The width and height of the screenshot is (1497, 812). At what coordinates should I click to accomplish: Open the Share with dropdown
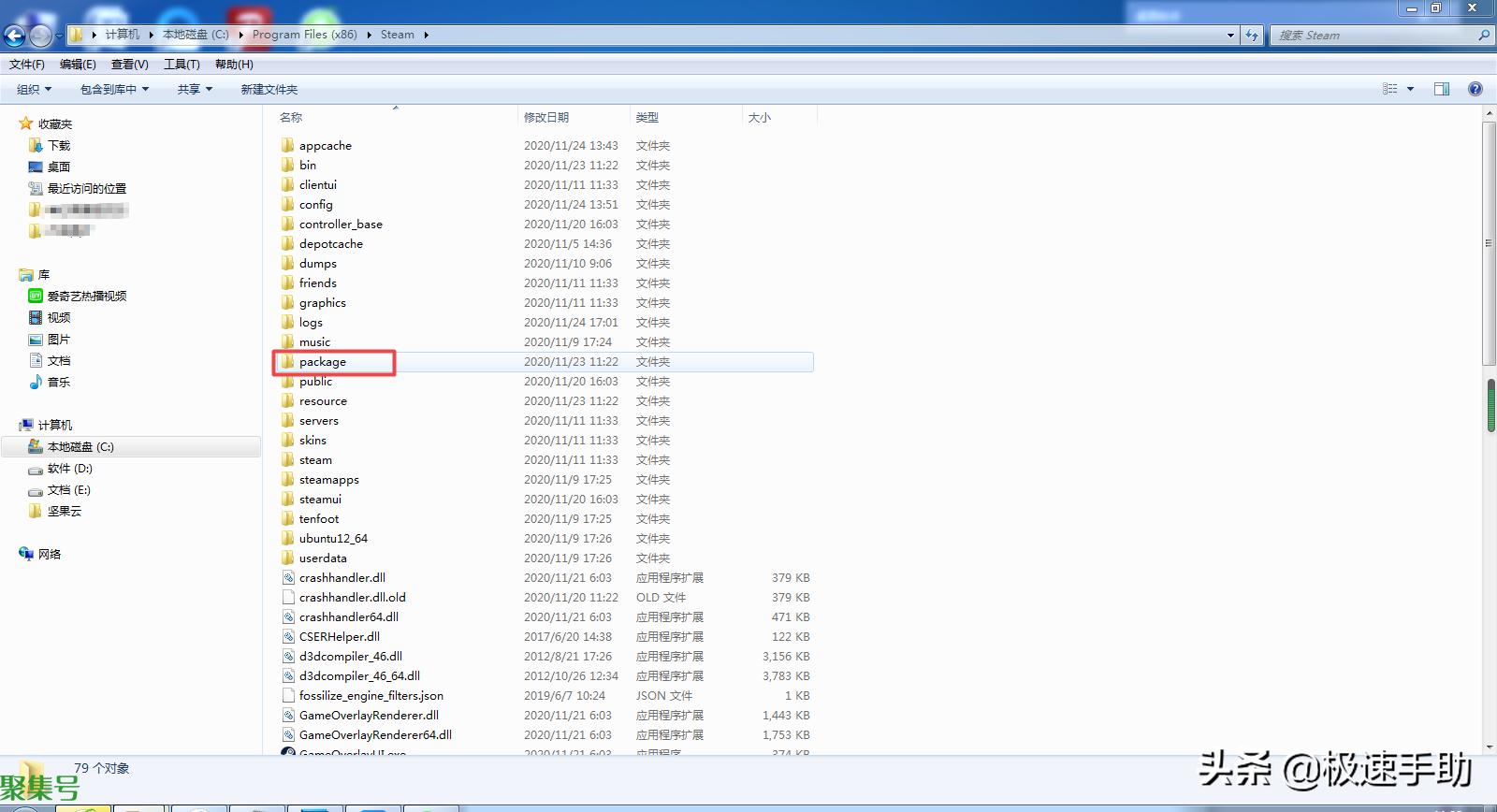pos(195,89)
